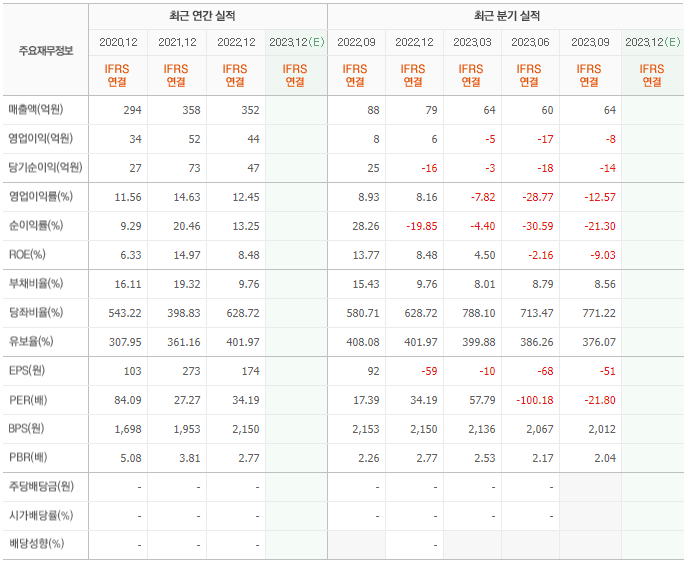Select the PER value 84.09
Image resolution: width=694 pixels, height=564 pixels.
pos(128,401)
